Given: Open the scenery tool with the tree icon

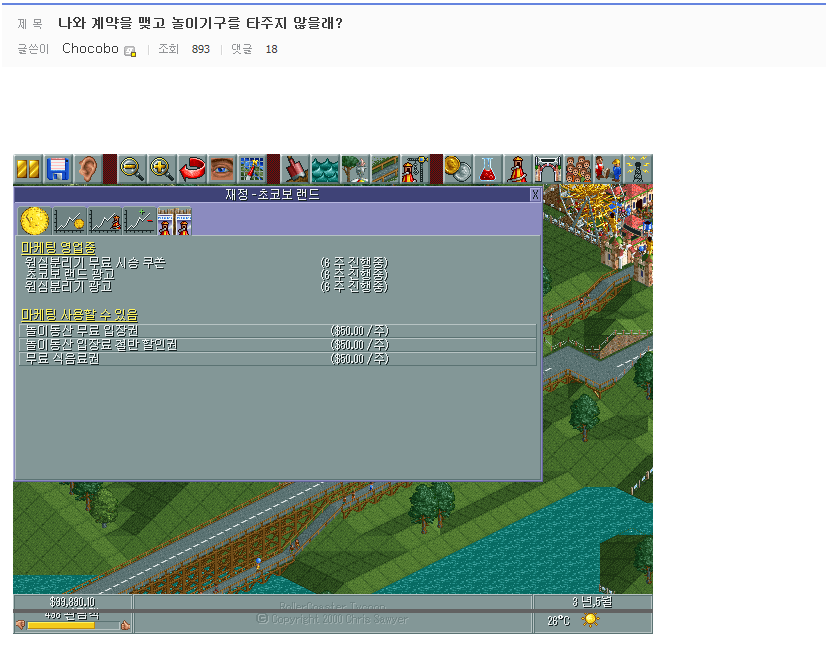Looking at the screenshot, I should coord(355,169).
